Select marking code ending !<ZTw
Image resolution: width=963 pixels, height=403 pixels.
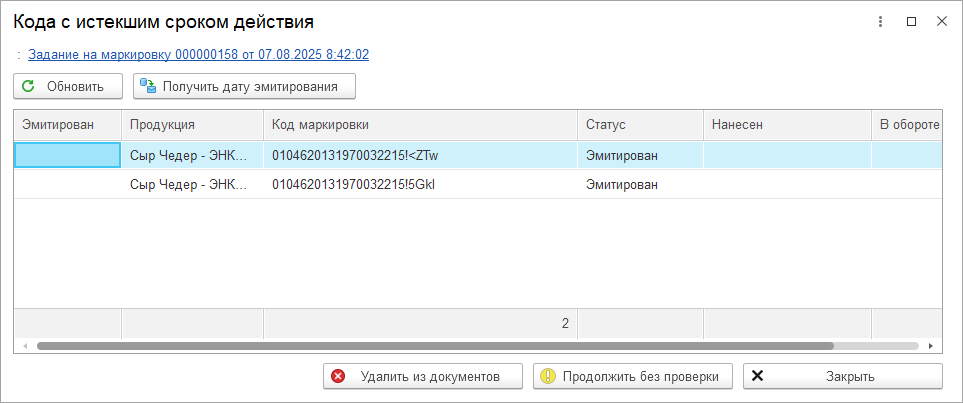click(x=355, y=155)
